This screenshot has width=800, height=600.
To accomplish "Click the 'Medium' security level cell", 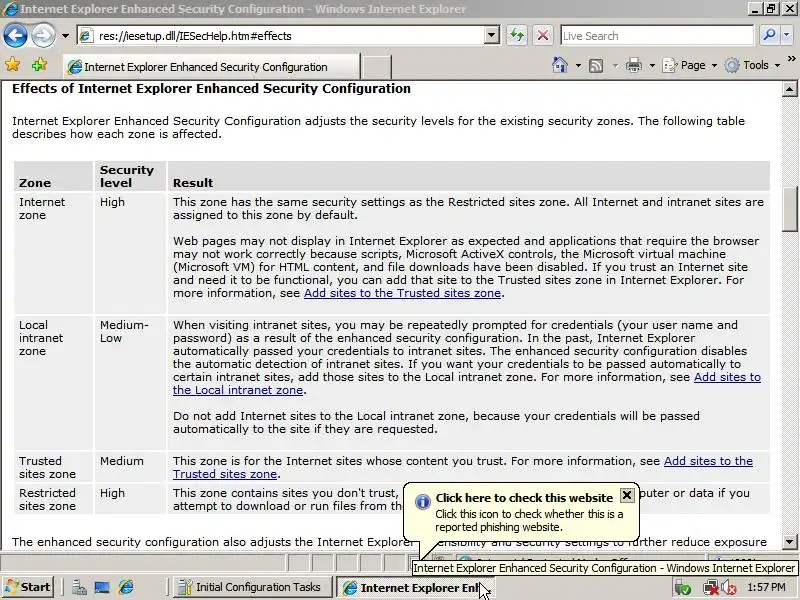I will pos(130,467).
